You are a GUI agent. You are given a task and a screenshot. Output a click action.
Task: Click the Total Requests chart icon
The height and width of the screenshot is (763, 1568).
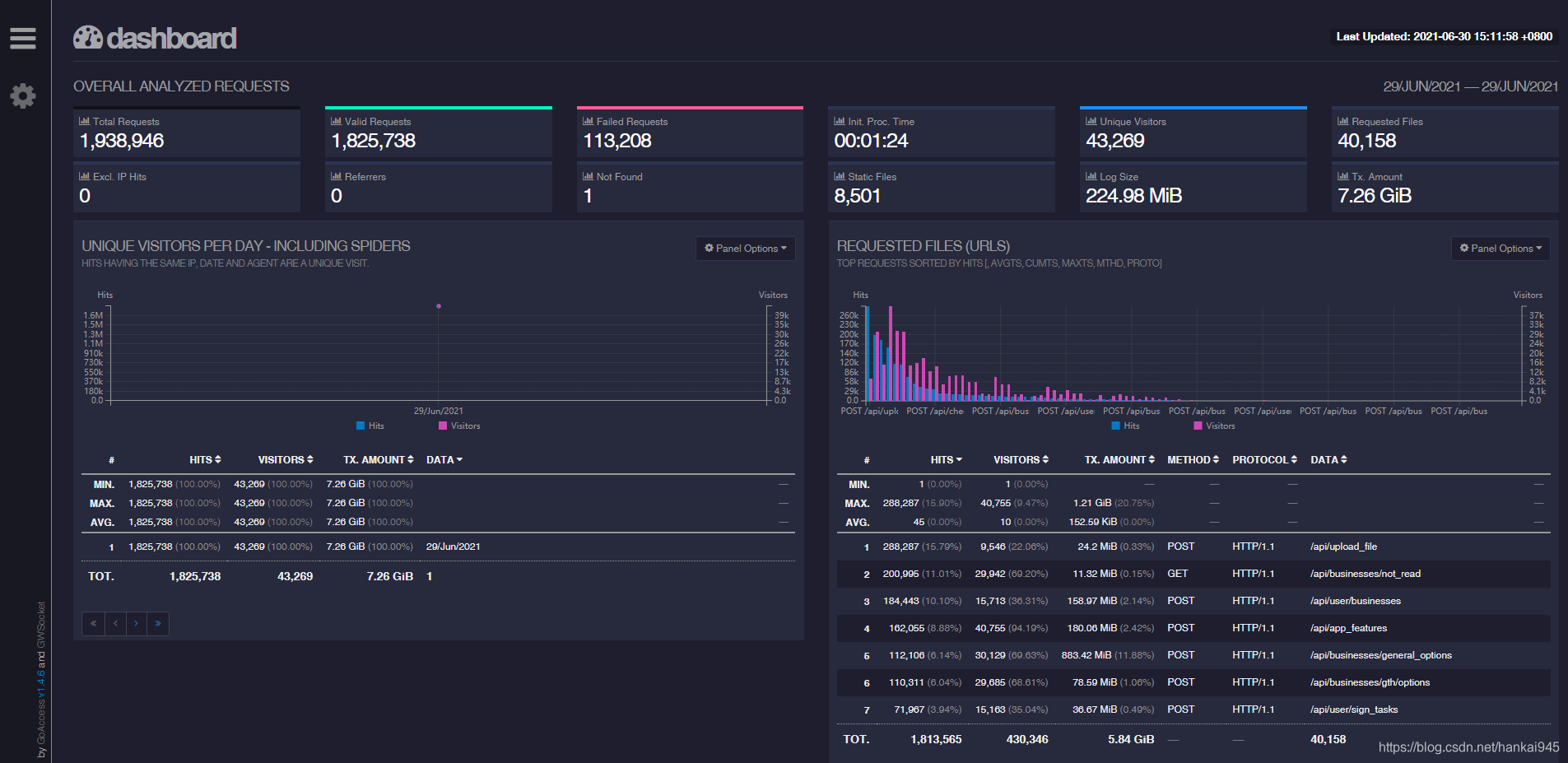click(x=84, y=121)
